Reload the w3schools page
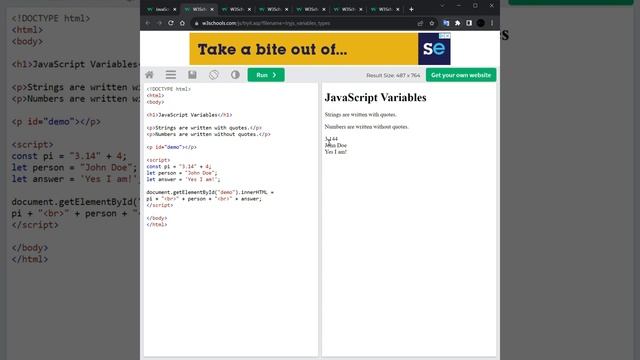This screenshot has width=640, height=360. [x=171, y=23]
